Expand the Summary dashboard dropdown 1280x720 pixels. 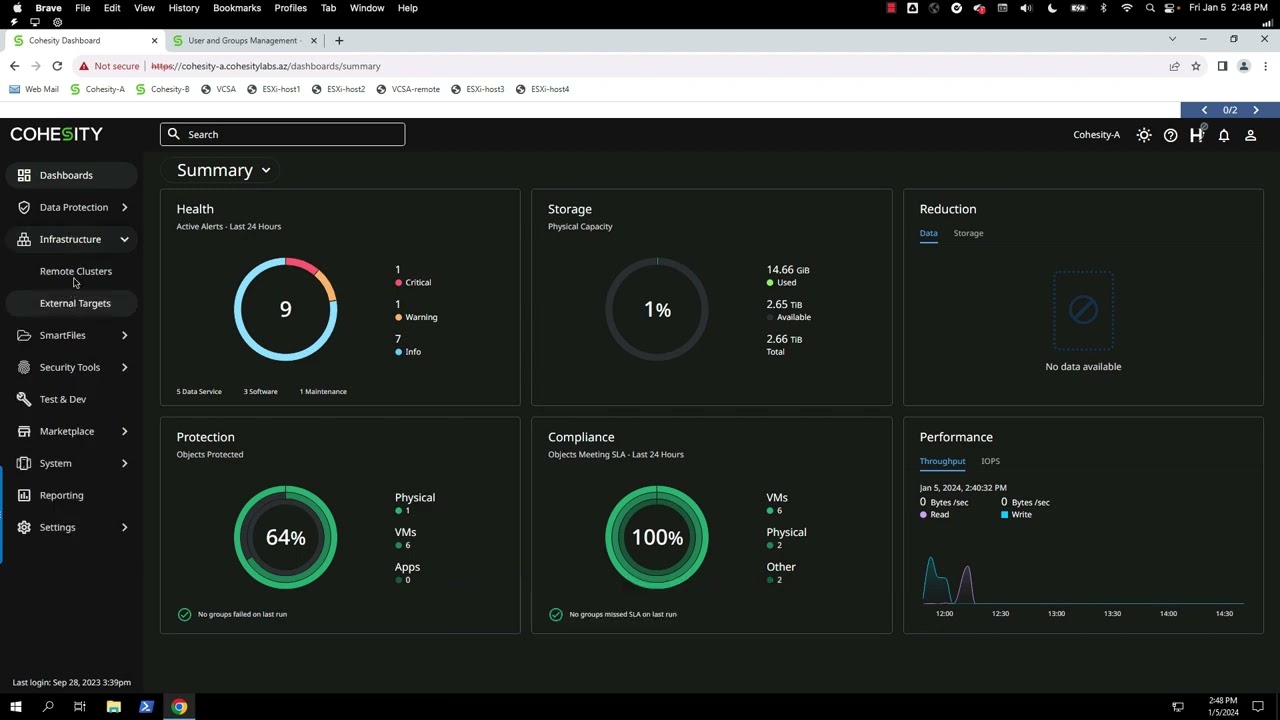coord(224,170)
